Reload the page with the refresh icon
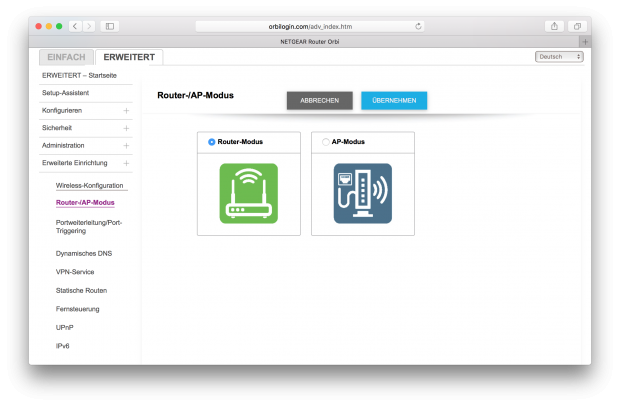Viewport: 620px width, 406px height. [x=418, y=26]
